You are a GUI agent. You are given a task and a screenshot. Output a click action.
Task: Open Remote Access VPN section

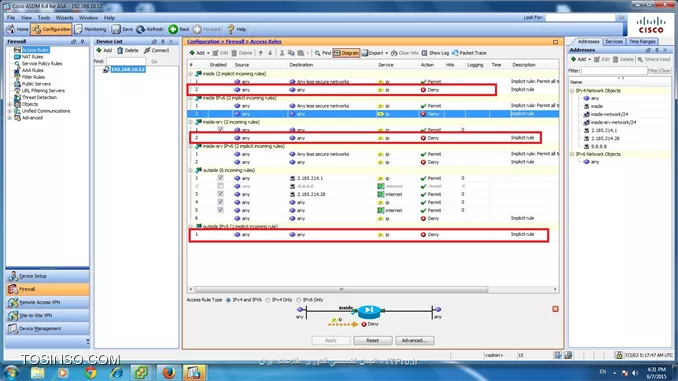[48, 302]
